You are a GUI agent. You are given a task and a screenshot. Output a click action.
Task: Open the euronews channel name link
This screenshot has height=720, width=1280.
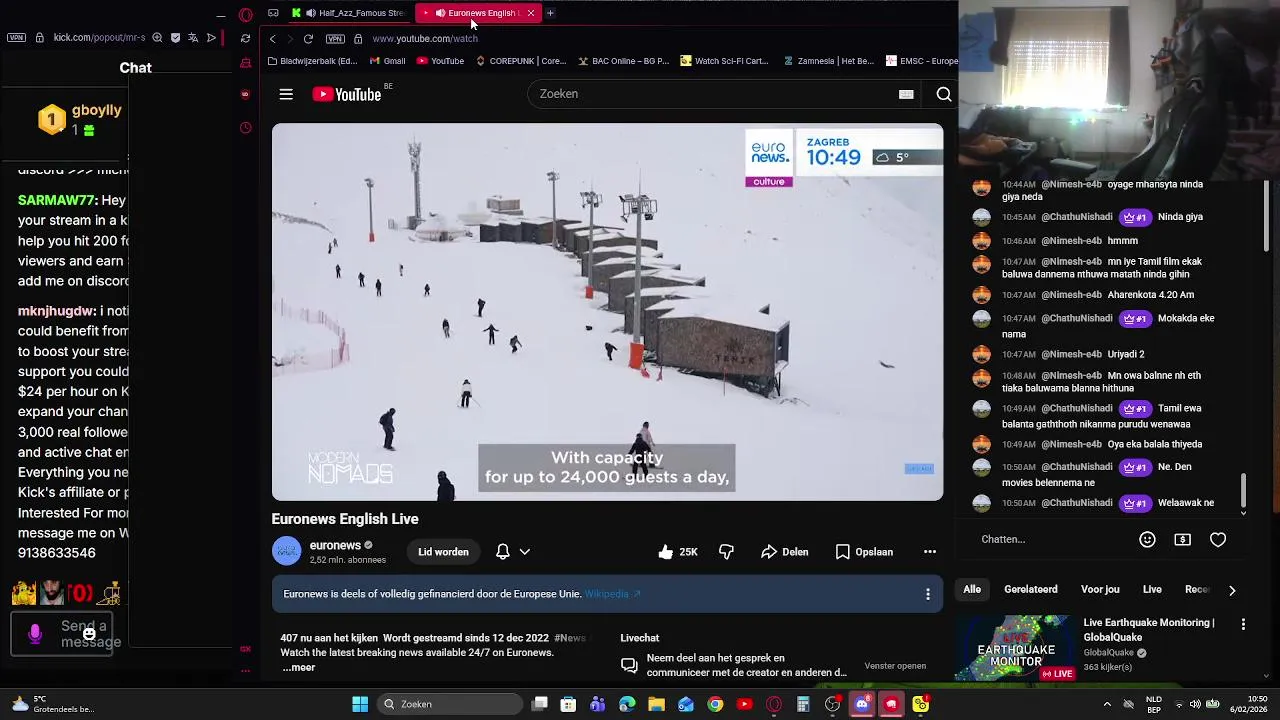click(x=335, y=545)
